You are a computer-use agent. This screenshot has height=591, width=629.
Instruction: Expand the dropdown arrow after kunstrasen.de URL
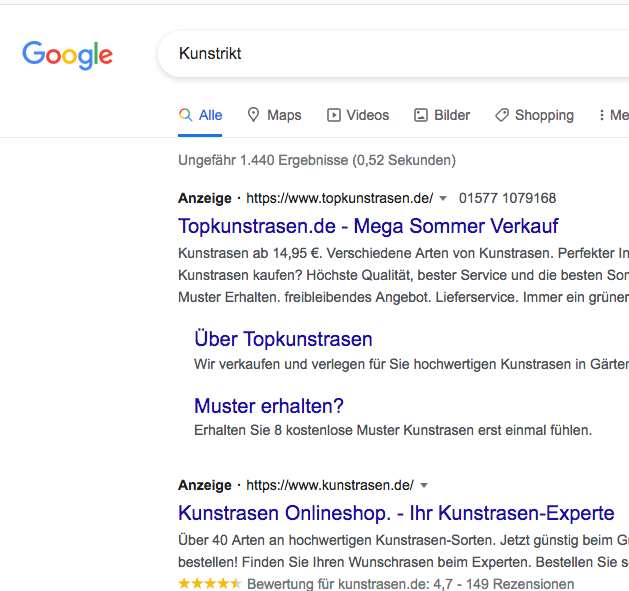pos(424,485)
